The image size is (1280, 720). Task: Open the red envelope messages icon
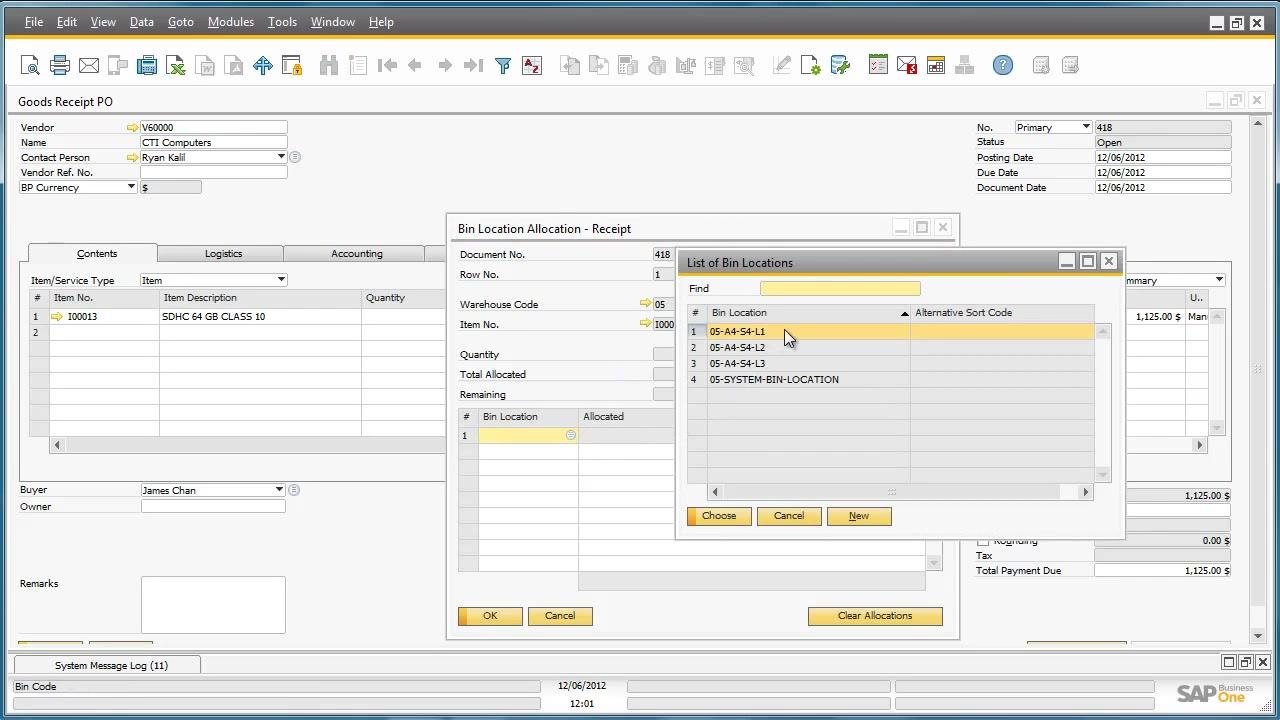point(907,66)
